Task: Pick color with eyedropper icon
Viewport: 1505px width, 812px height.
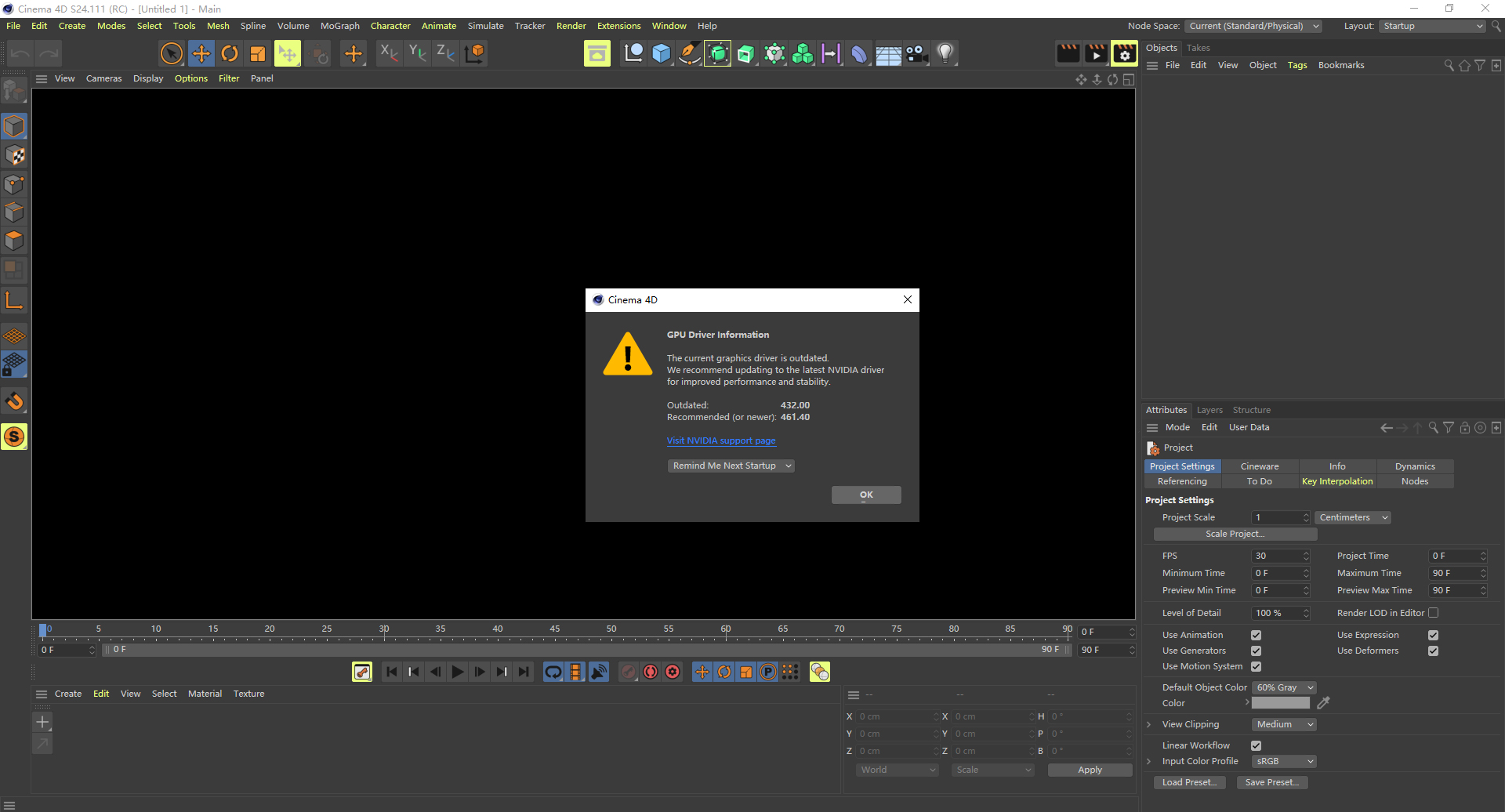Action: 1323,703
